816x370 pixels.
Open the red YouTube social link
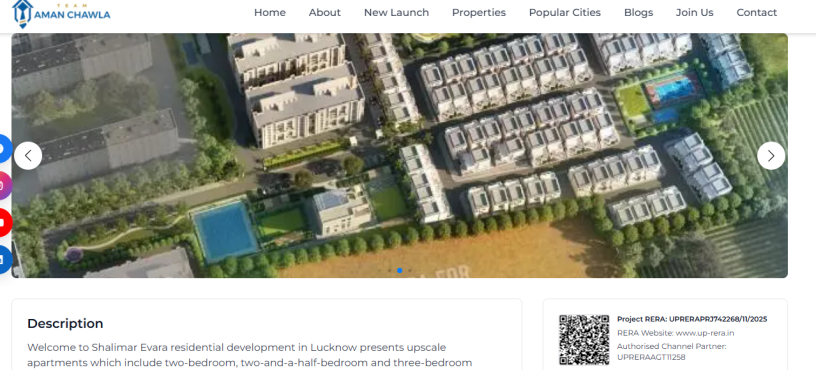point(4,222)
